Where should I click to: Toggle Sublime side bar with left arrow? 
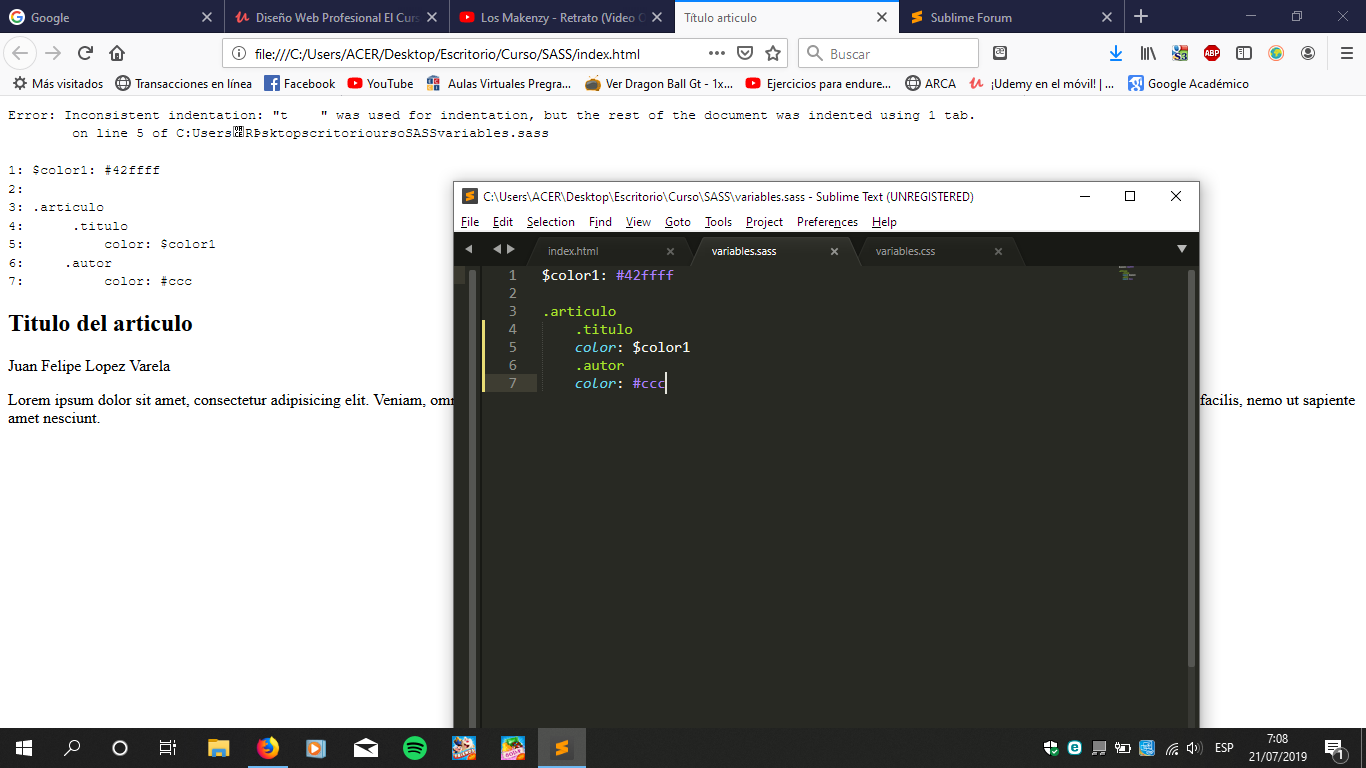tap(468, 249)
